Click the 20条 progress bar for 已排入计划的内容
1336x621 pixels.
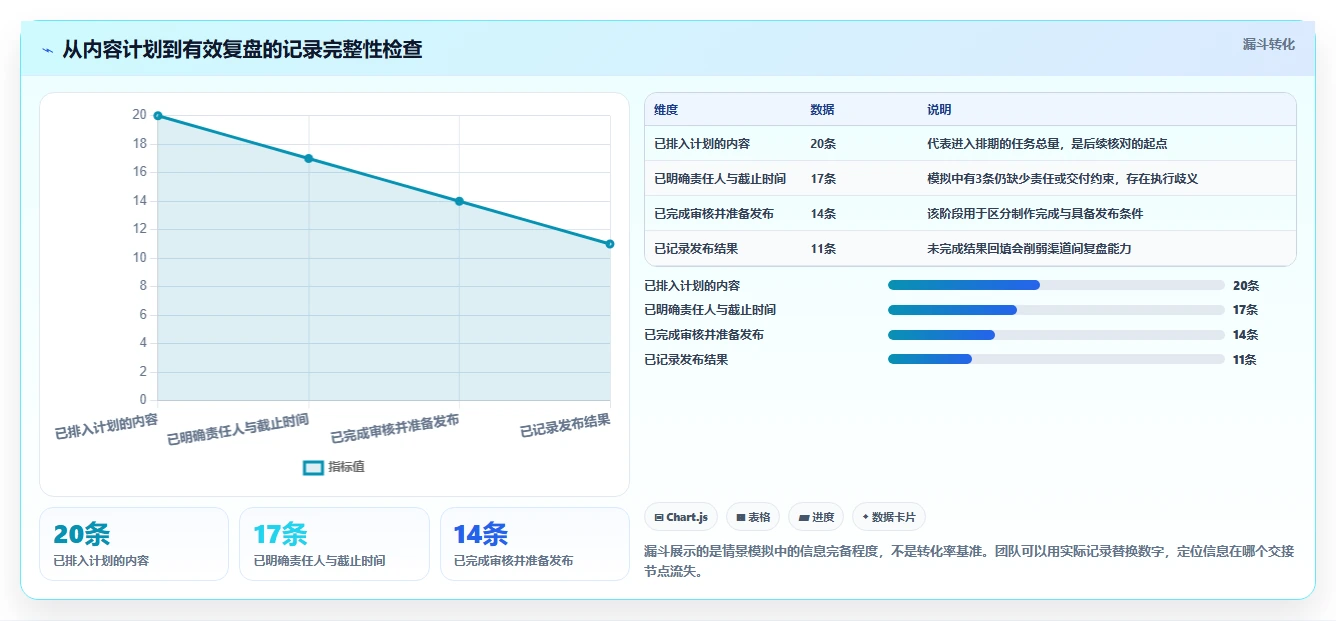point(1056,285)
